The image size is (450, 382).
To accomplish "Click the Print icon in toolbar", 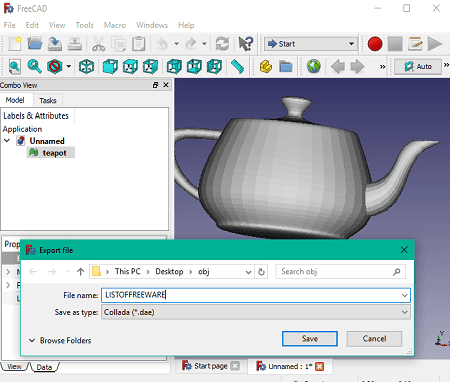I will tap(75, 44).
